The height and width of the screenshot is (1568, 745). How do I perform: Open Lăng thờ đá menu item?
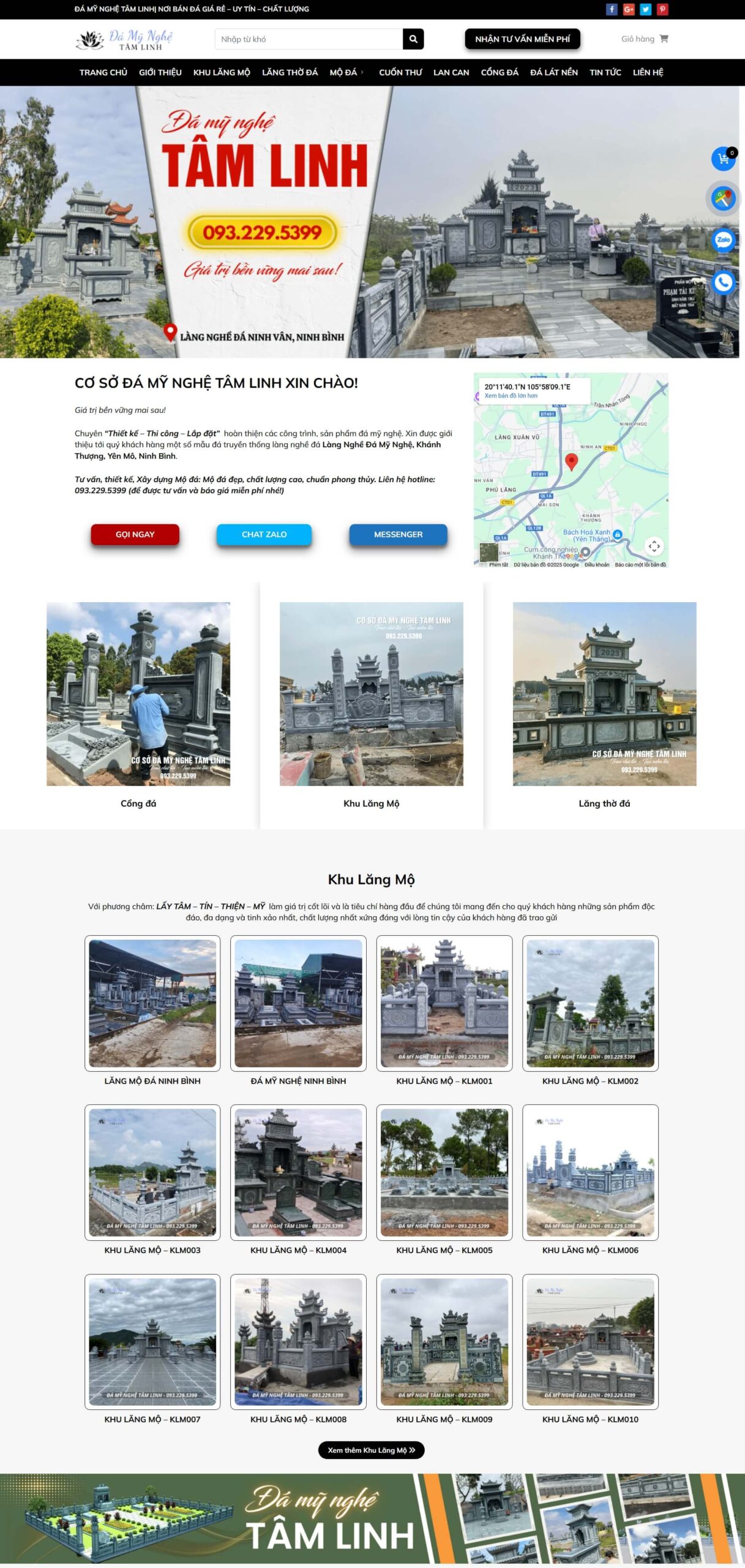pos(290,72)
